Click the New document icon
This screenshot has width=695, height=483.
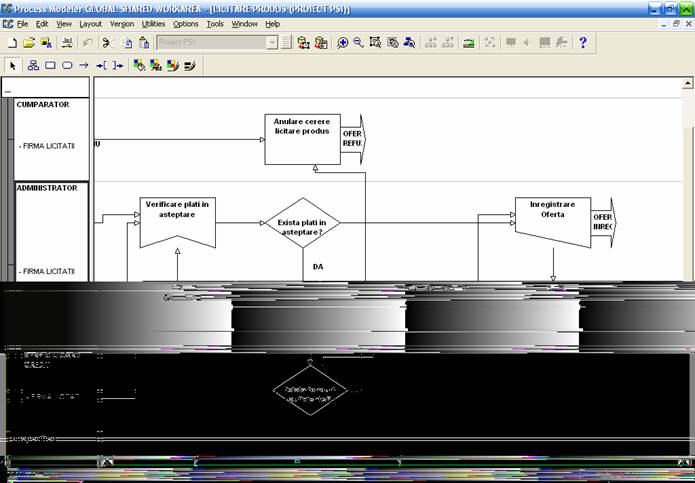[12, 43]
